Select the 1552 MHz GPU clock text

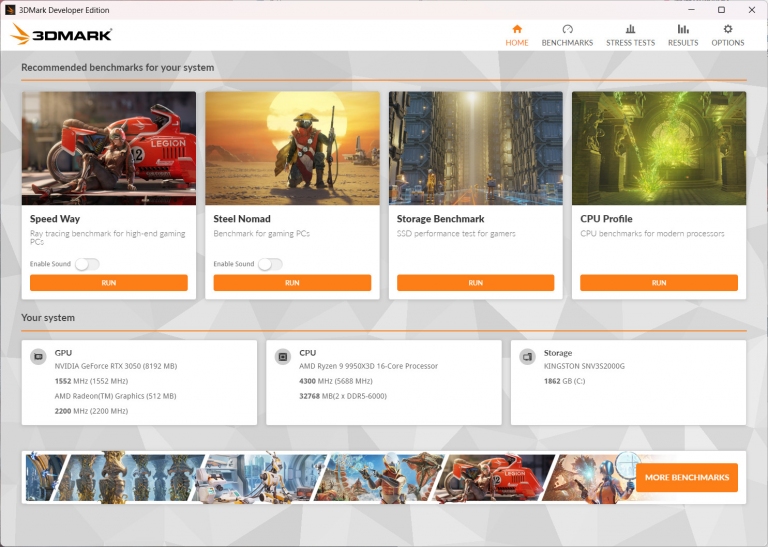point(91,381)
